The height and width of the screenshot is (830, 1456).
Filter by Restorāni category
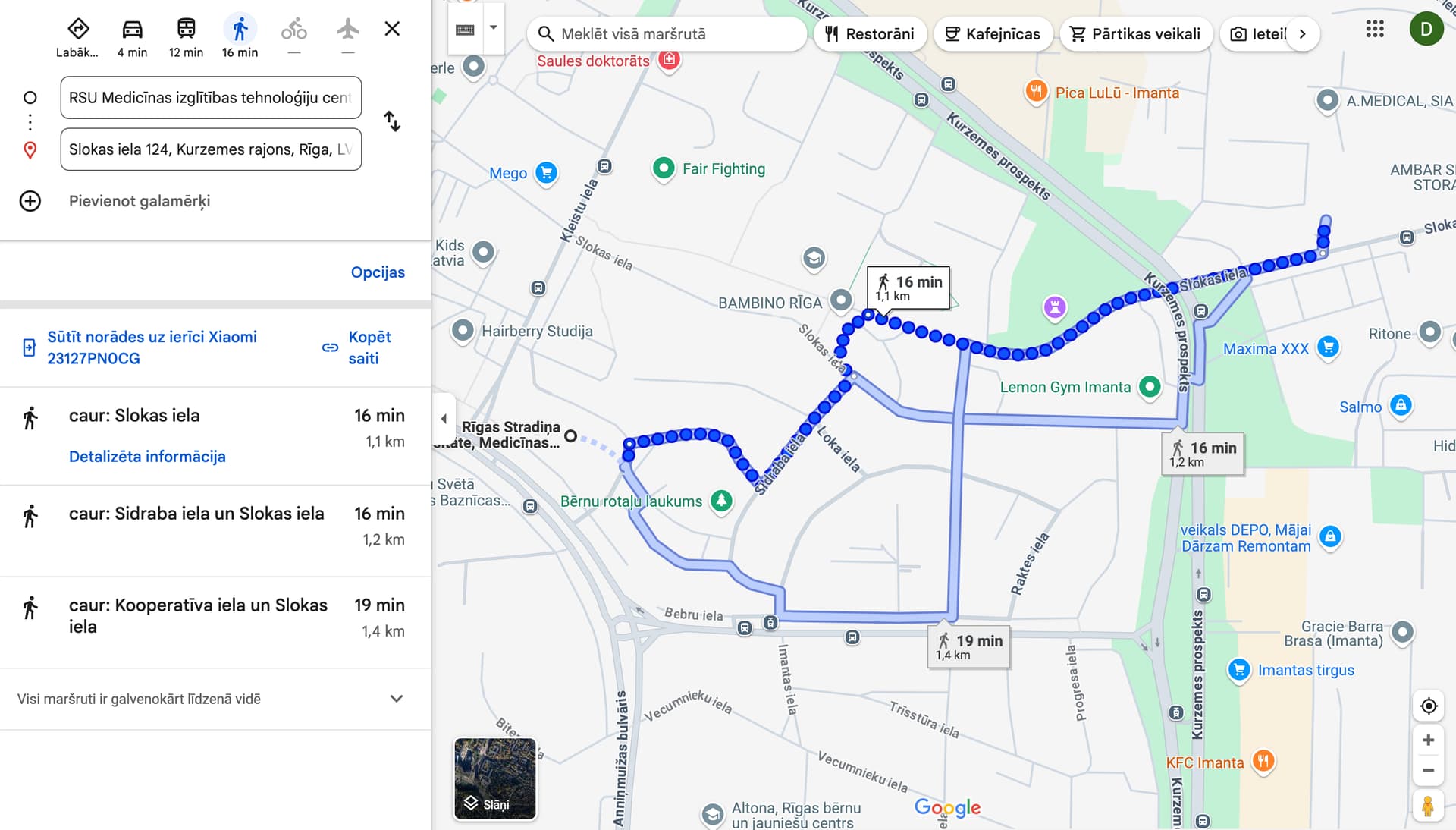pos(871,34)
